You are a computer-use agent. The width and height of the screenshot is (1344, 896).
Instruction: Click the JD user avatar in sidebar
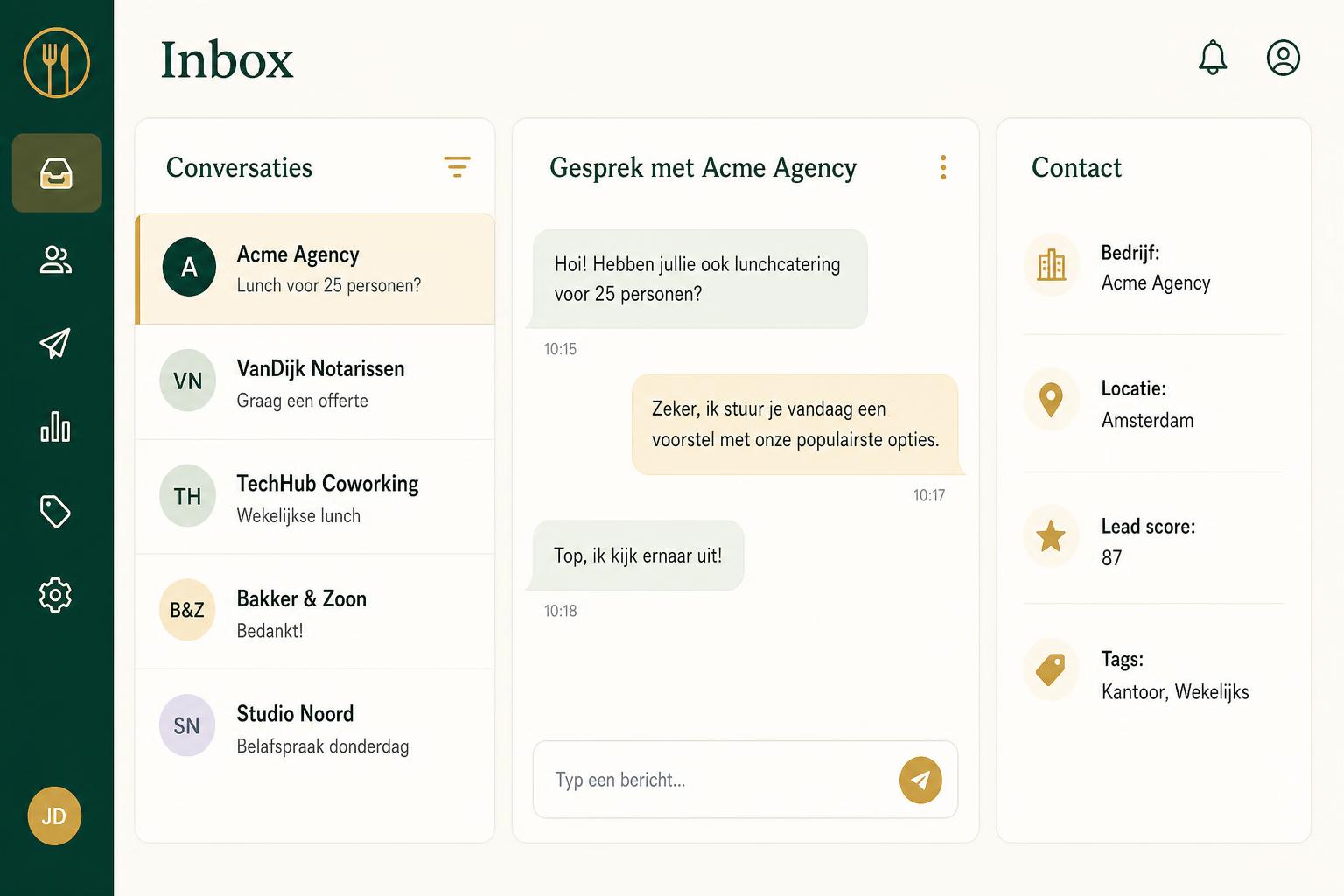coord(54,815)
